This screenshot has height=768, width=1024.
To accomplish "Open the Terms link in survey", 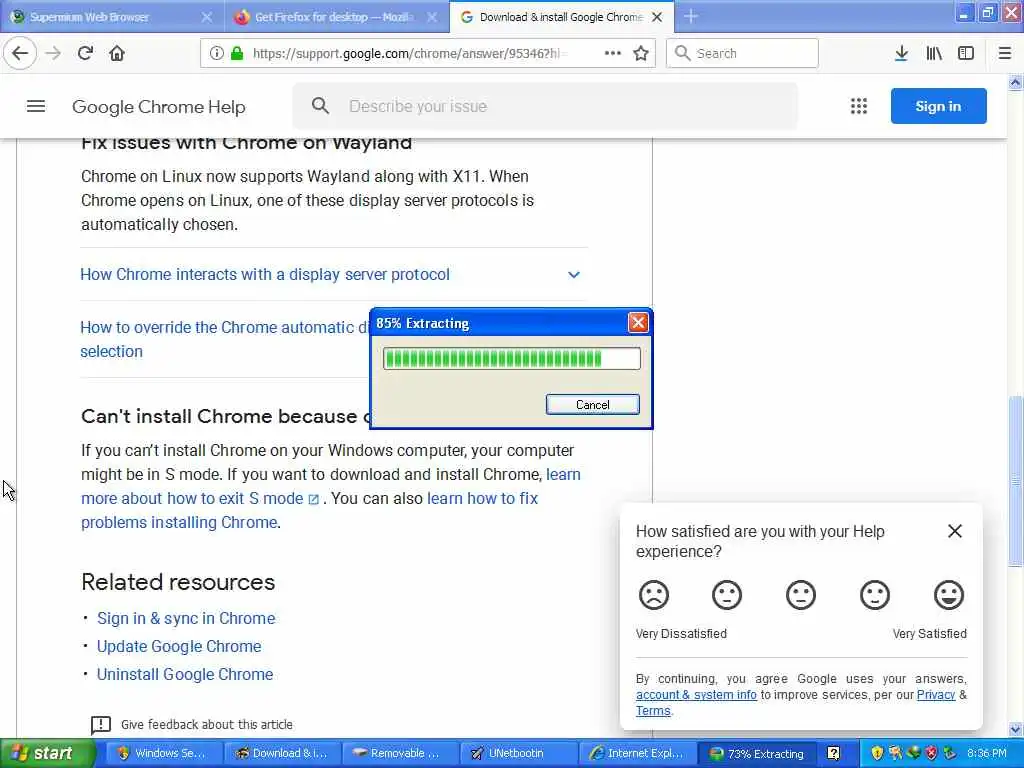I will (653, 711).
